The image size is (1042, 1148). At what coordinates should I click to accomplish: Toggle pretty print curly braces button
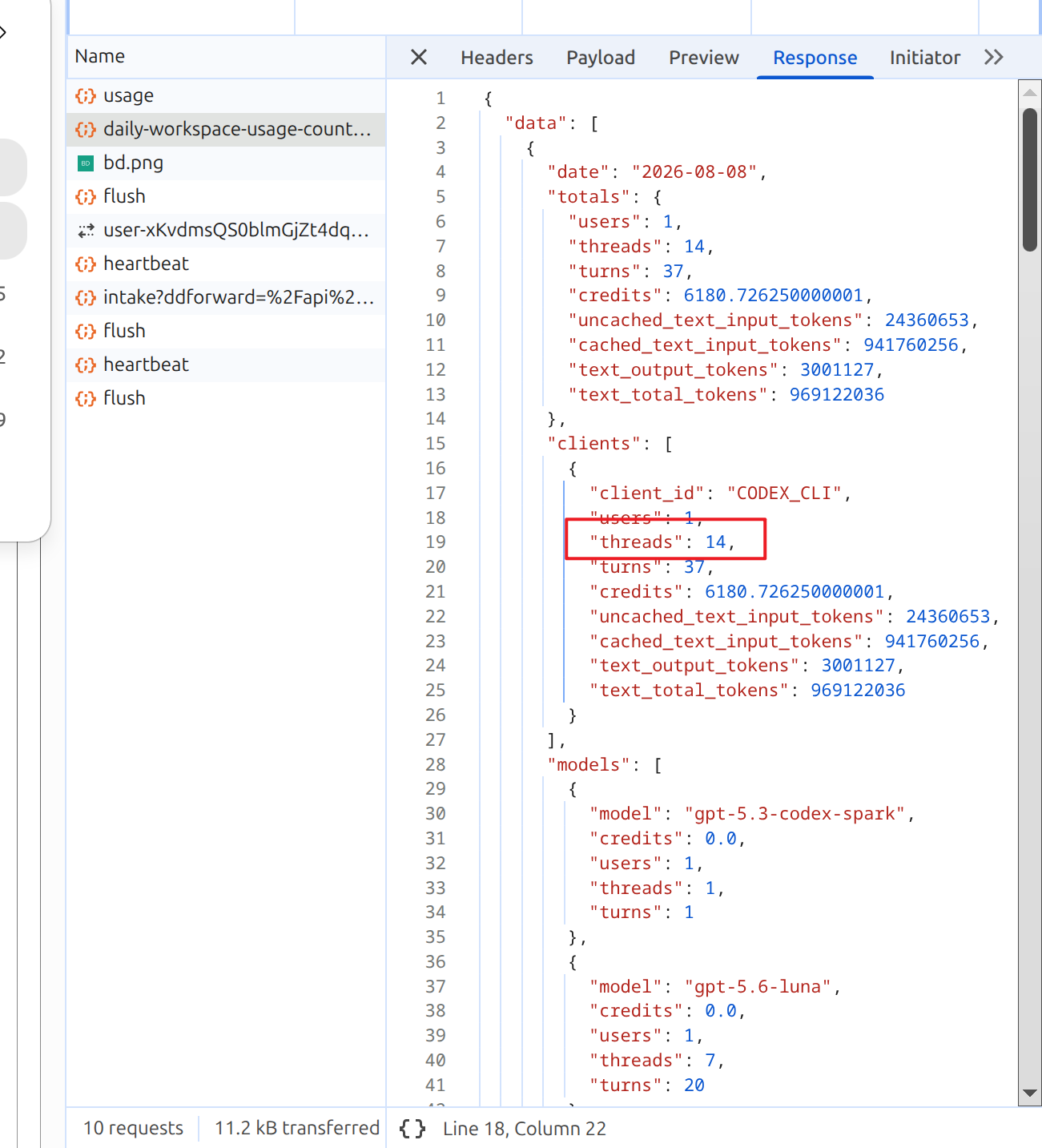(x=412, y=1129)
